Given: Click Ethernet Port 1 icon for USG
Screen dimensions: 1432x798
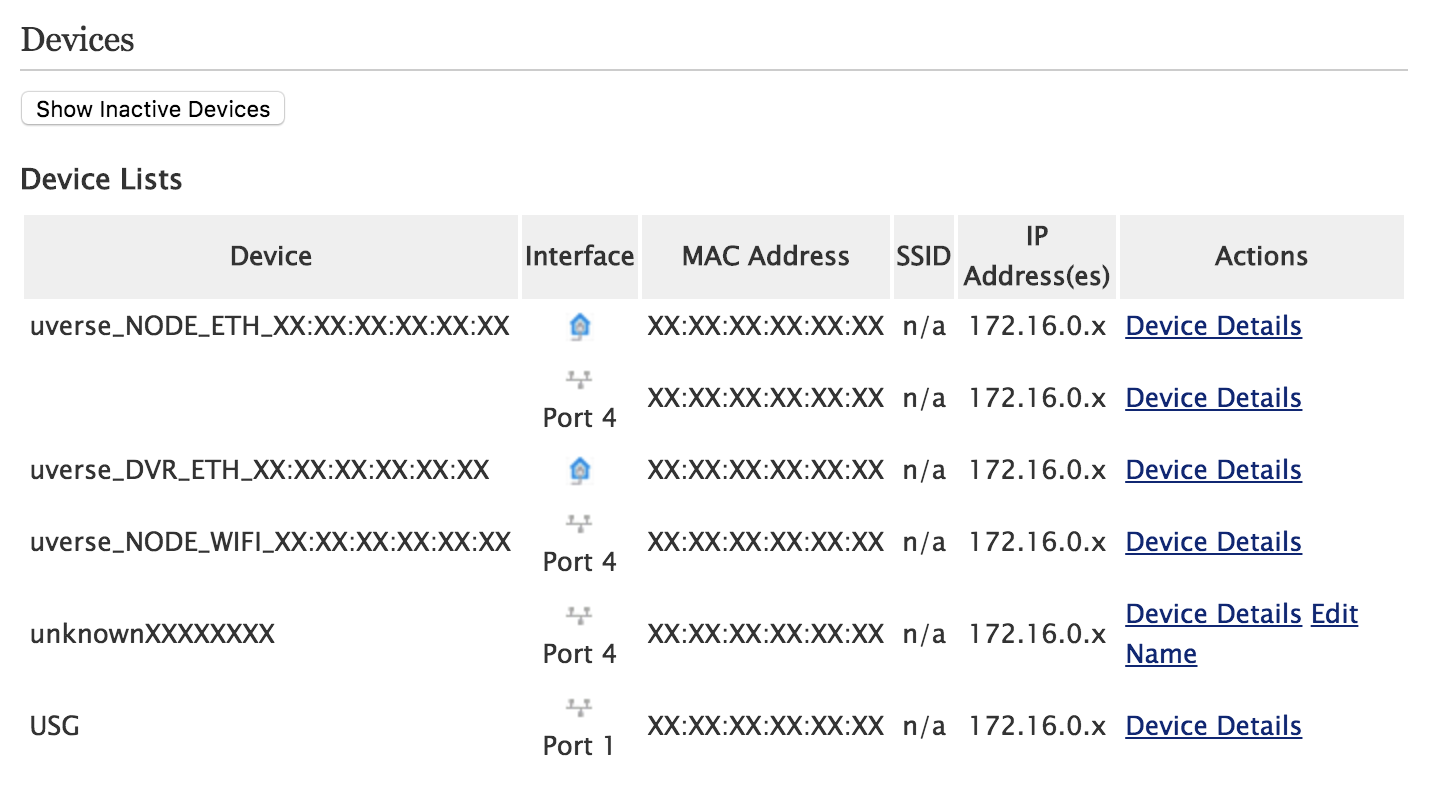Looking at the screenshot, I should 579,708.
